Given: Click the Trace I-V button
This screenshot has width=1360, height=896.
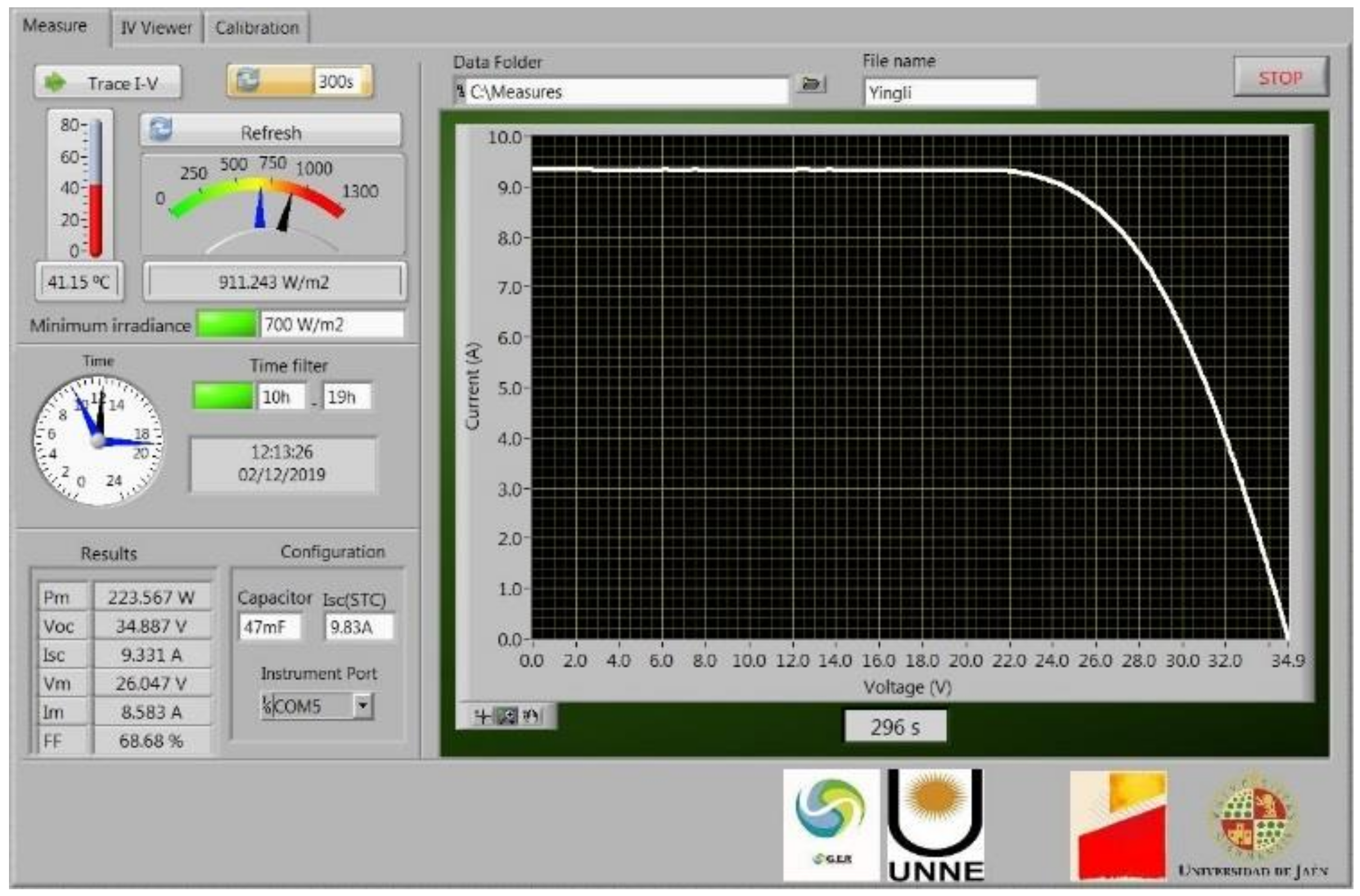Looking at the screenshot, I should [107, 83].
